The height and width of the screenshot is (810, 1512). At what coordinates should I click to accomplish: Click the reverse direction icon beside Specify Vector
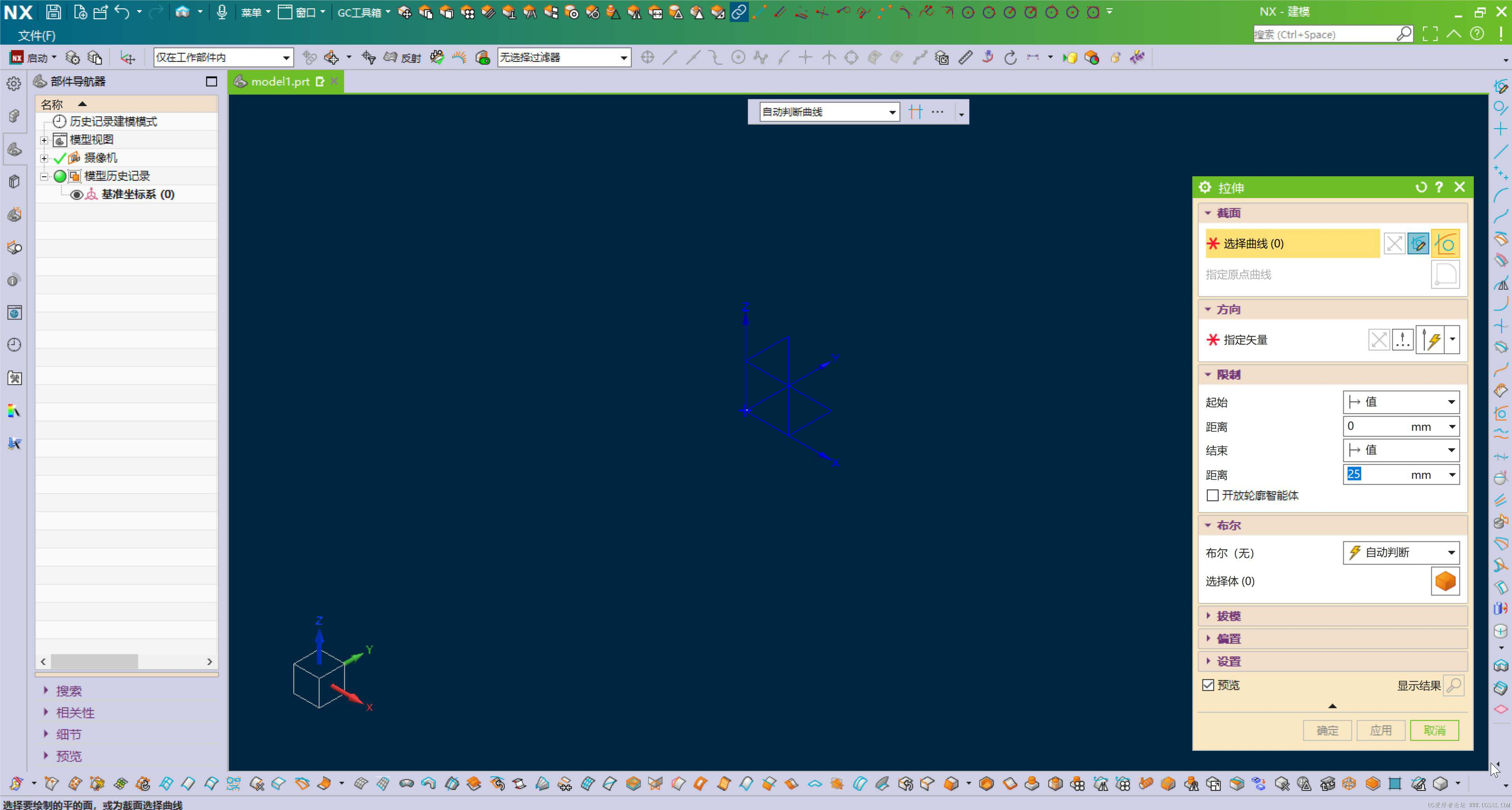1378,340
